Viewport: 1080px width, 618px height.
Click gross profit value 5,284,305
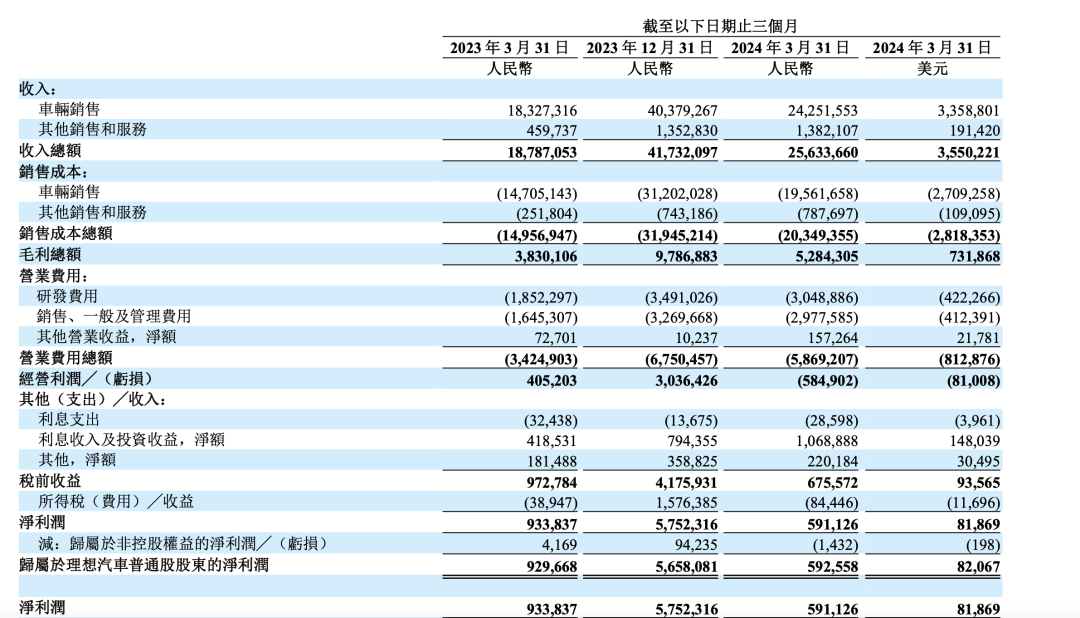pos(827,257)
